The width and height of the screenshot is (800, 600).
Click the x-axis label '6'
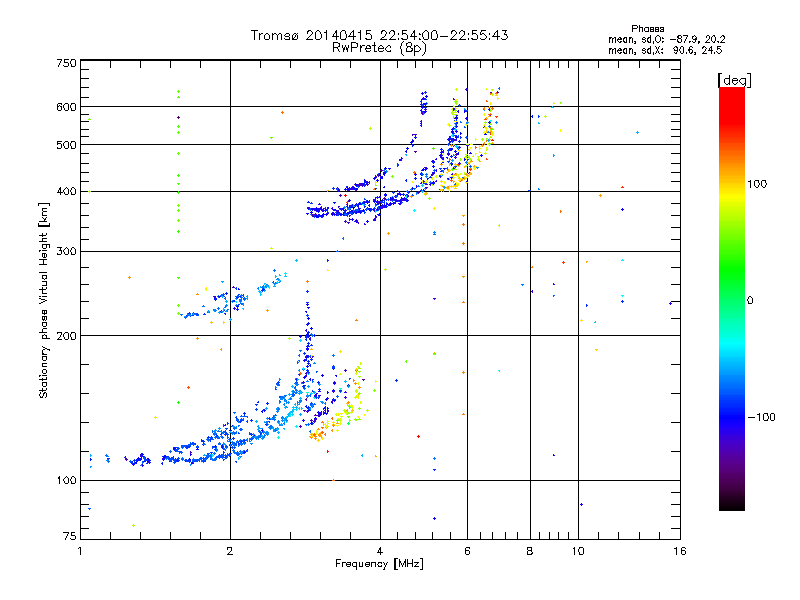pyautogui.click(x=467, y=551)
